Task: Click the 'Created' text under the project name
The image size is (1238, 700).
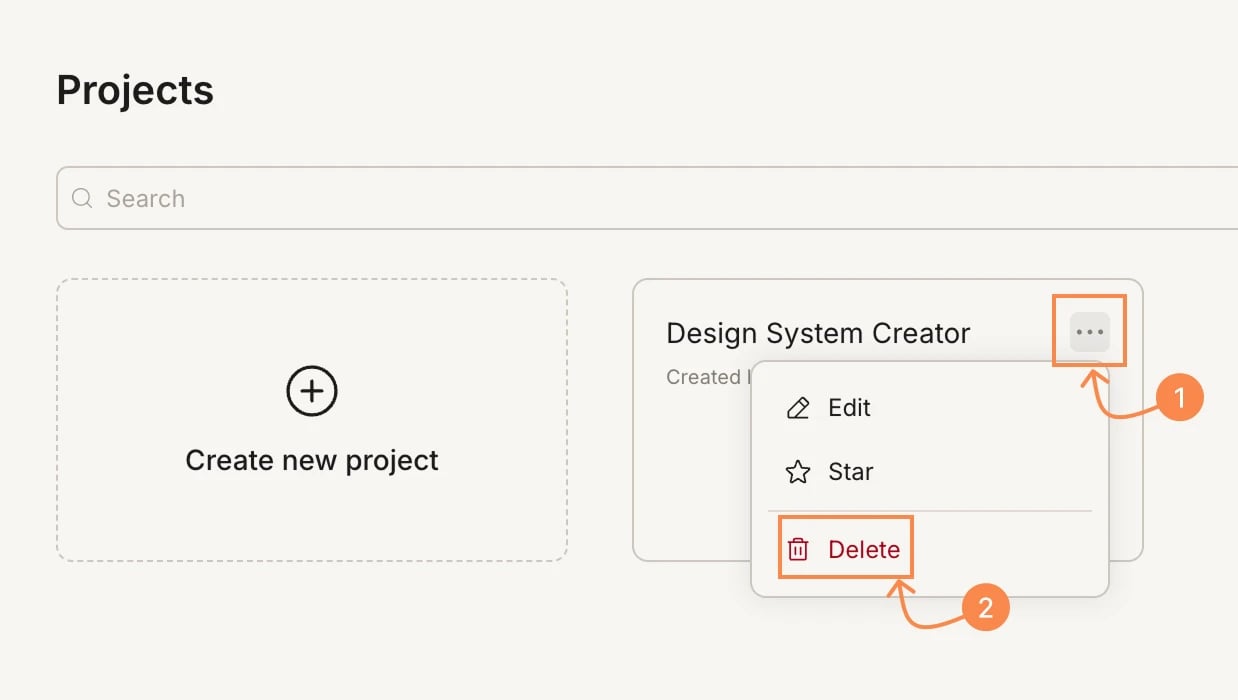Action: pos(703,377)
